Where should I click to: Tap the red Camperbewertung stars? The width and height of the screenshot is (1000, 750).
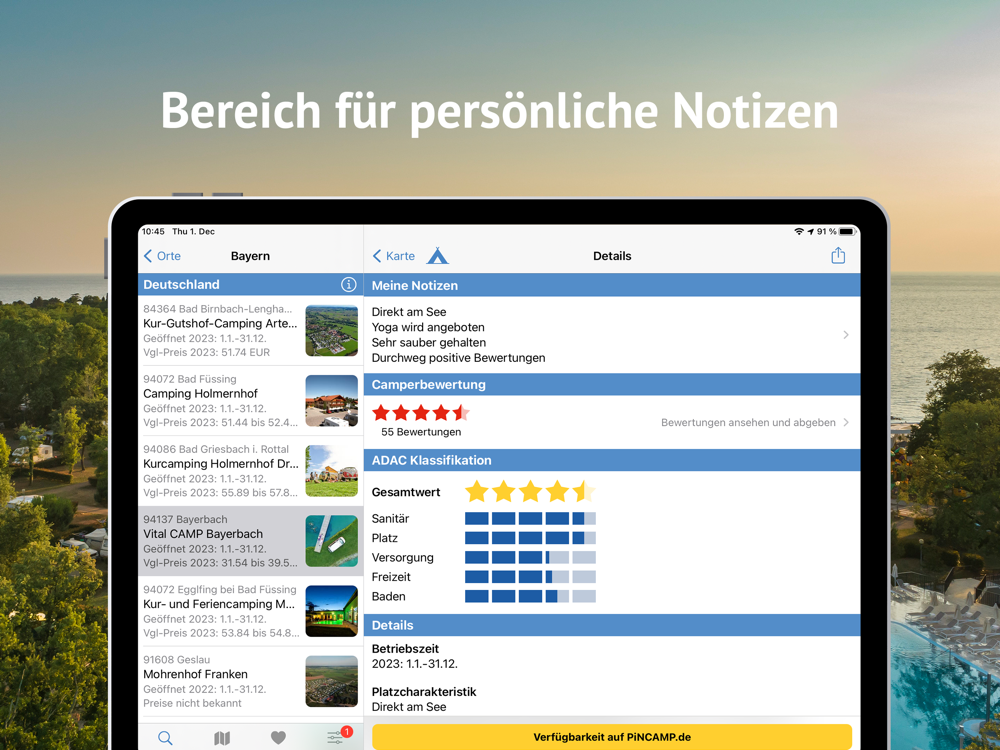[x=421, y=413]
